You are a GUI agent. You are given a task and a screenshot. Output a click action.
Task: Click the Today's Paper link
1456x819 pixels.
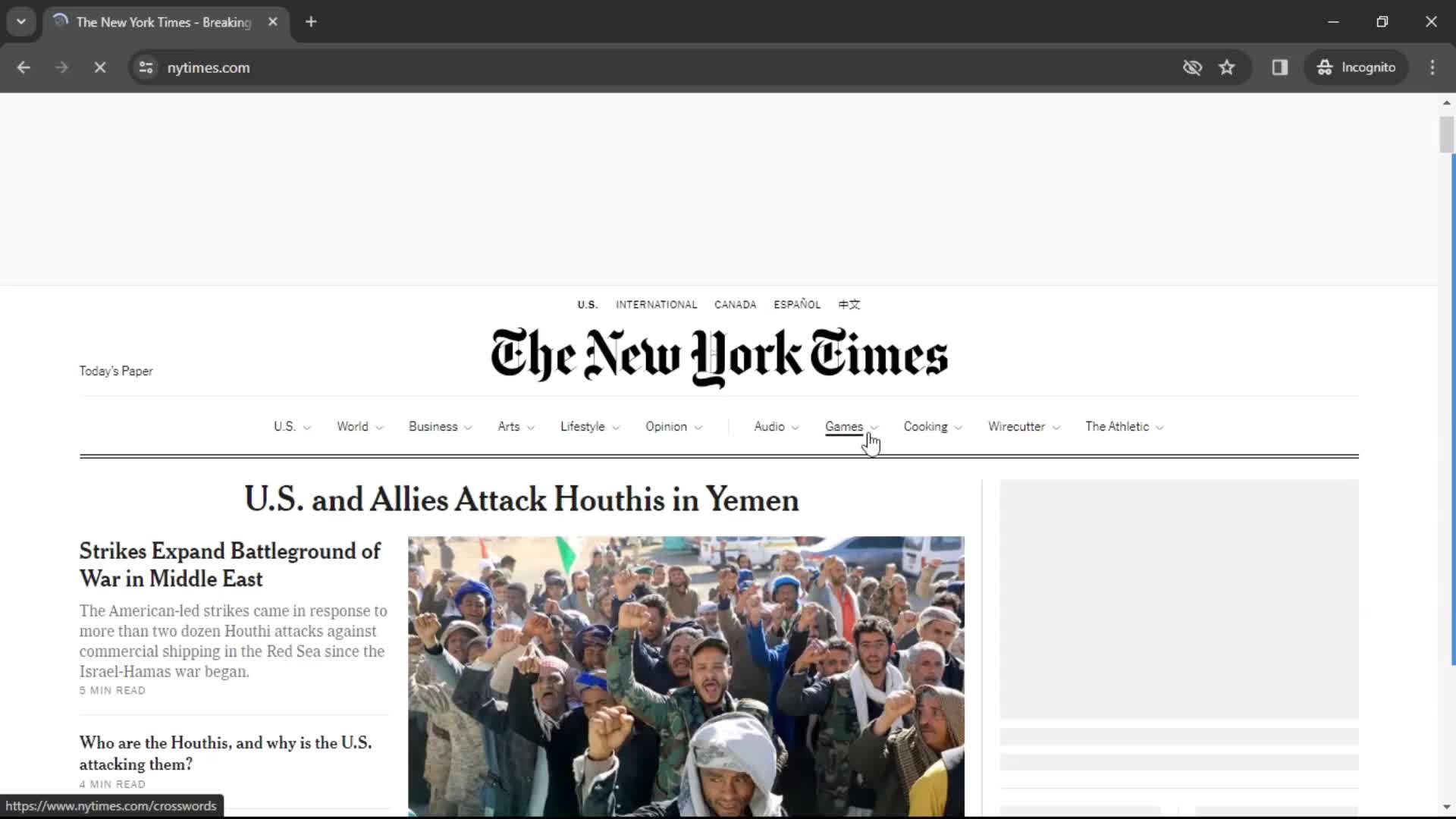coord(115,371)
